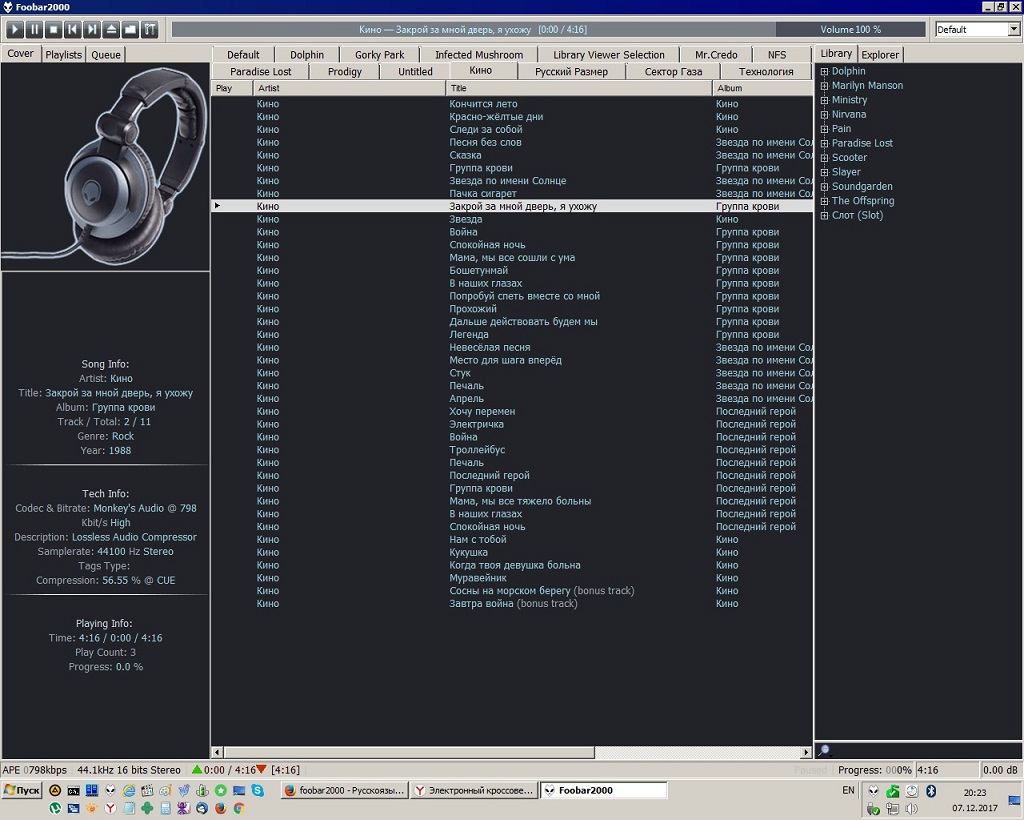Open the Default layout dropdown
Viewport: 1024px width, 820px height.
1012,30
